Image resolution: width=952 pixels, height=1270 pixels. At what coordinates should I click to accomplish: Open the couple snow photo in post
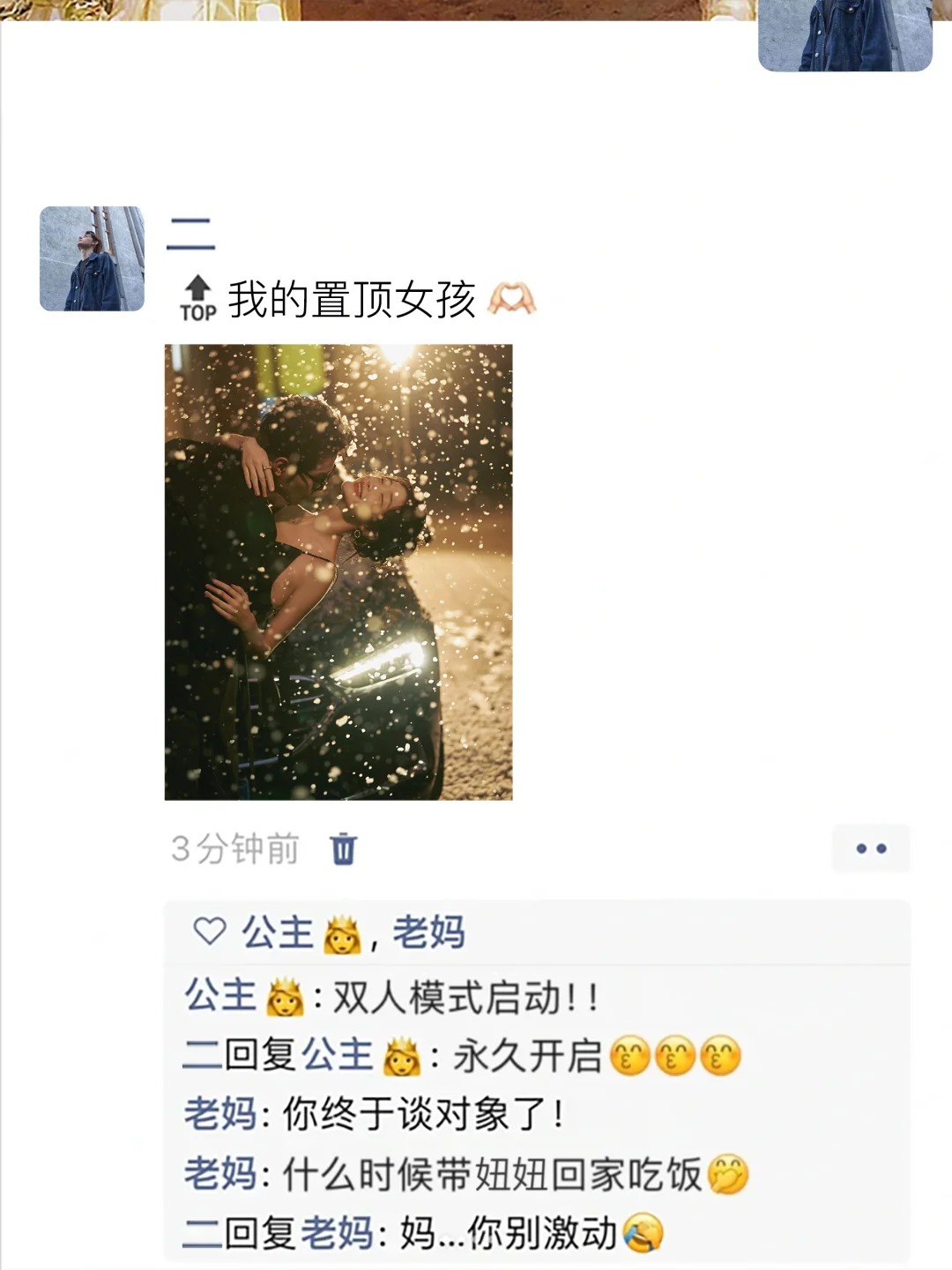pos(338,571)
